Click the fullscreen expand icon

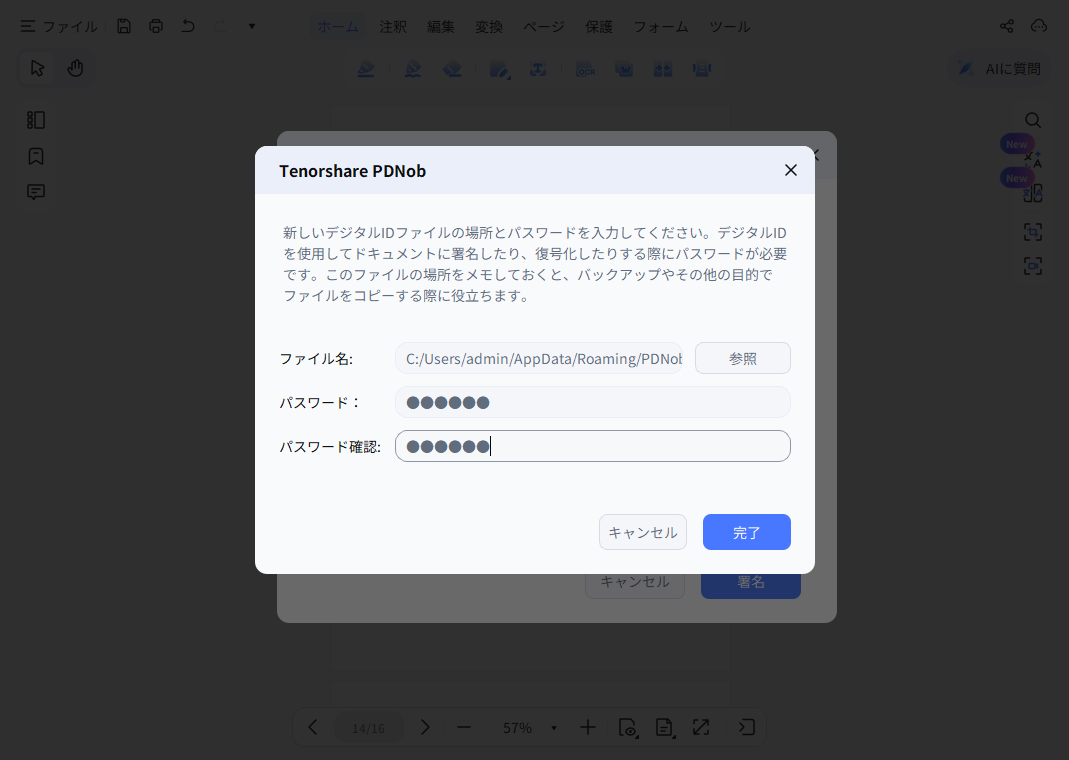point(701,727)
